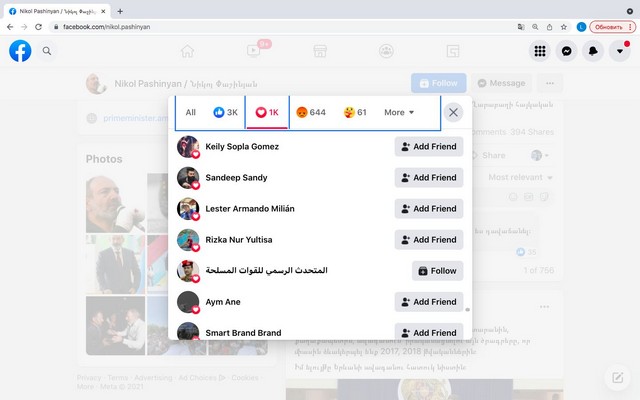Viewport: 640px width, 400px height.
Task: Open the primeminister.am website link
Action: [135, 118]
